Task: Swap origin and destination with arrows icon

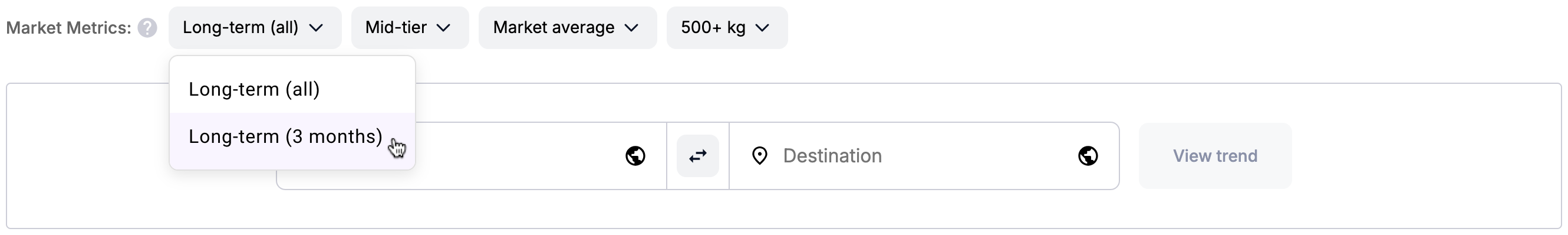Action: pyautogui.click(x=697, y=156)
